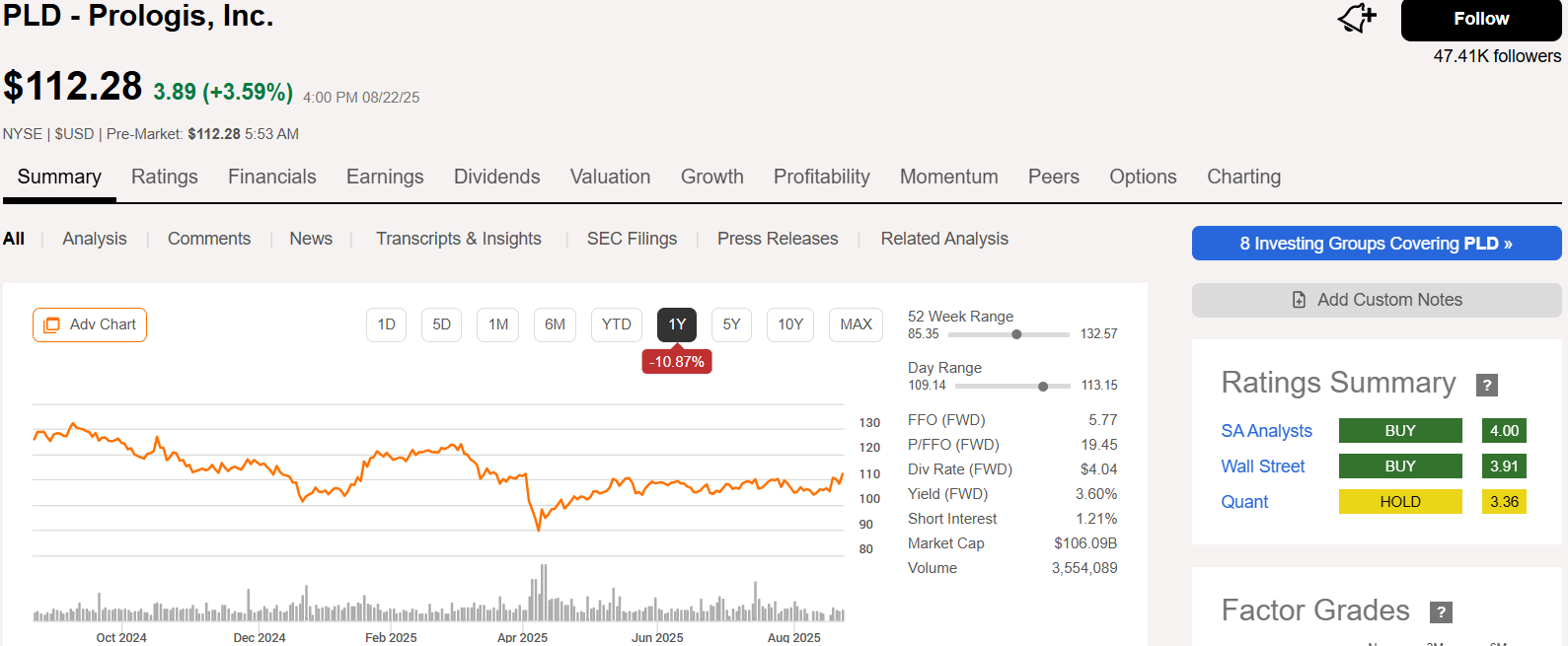The image size is (1568, 646).
Task: Open the Momentum tab
Action: [x=949, y=177]
